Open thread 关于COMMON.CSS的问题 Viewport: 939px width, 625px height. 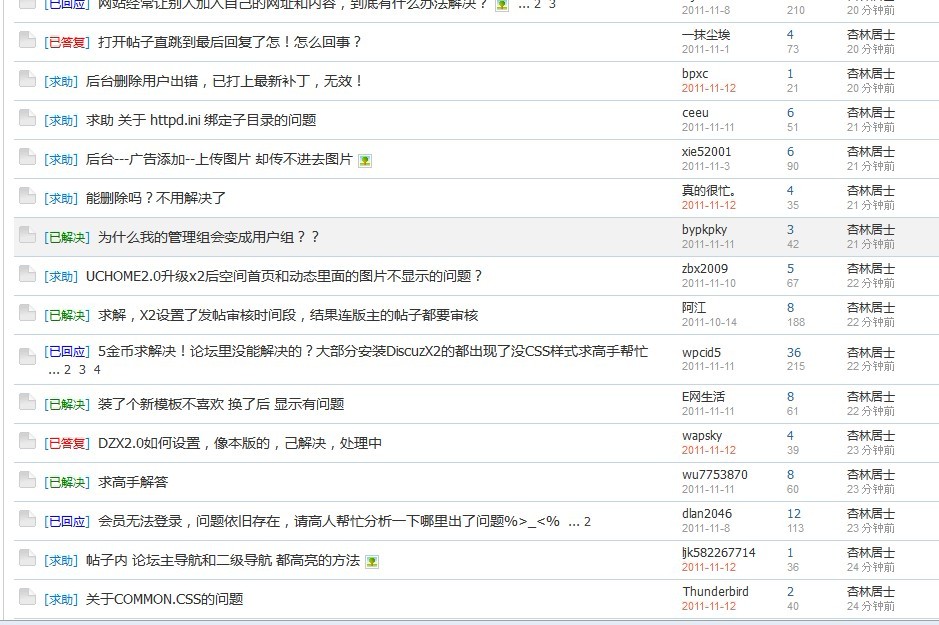(x=165, y=599)
